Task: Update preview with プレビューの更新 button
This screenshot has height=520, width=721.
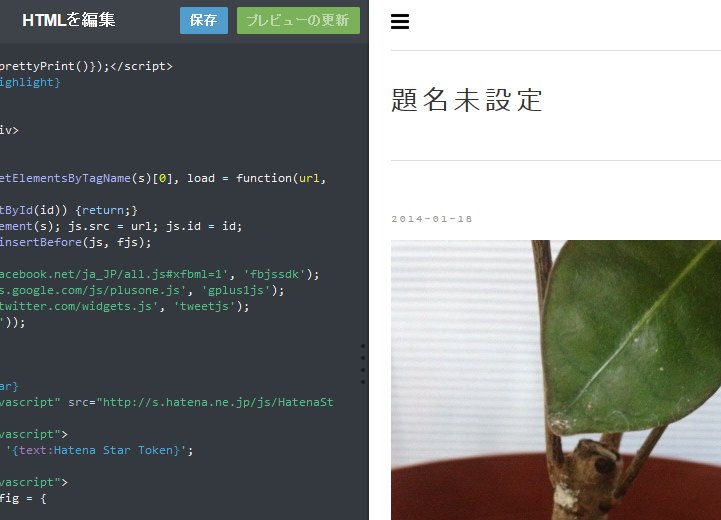Action: (298, 20)
